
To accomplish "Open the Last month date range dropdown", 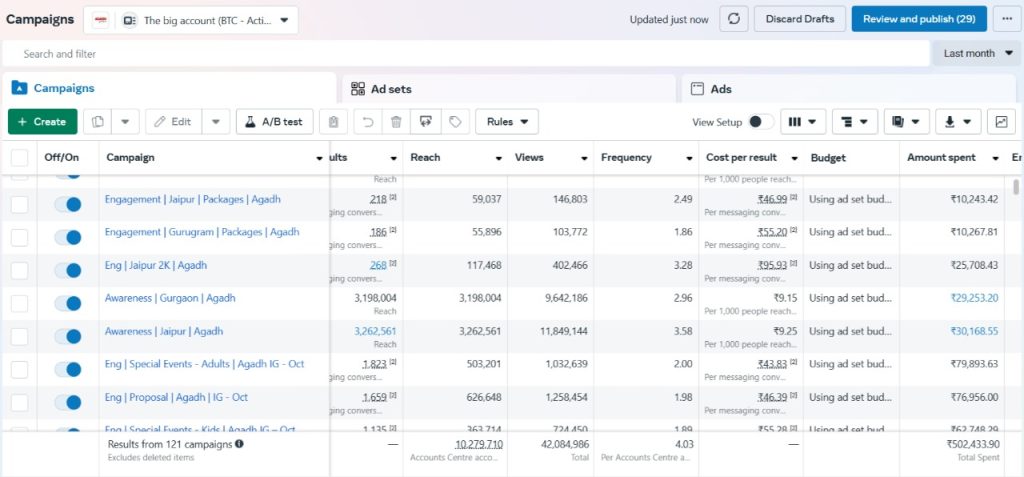I will [x=978, y=54].
